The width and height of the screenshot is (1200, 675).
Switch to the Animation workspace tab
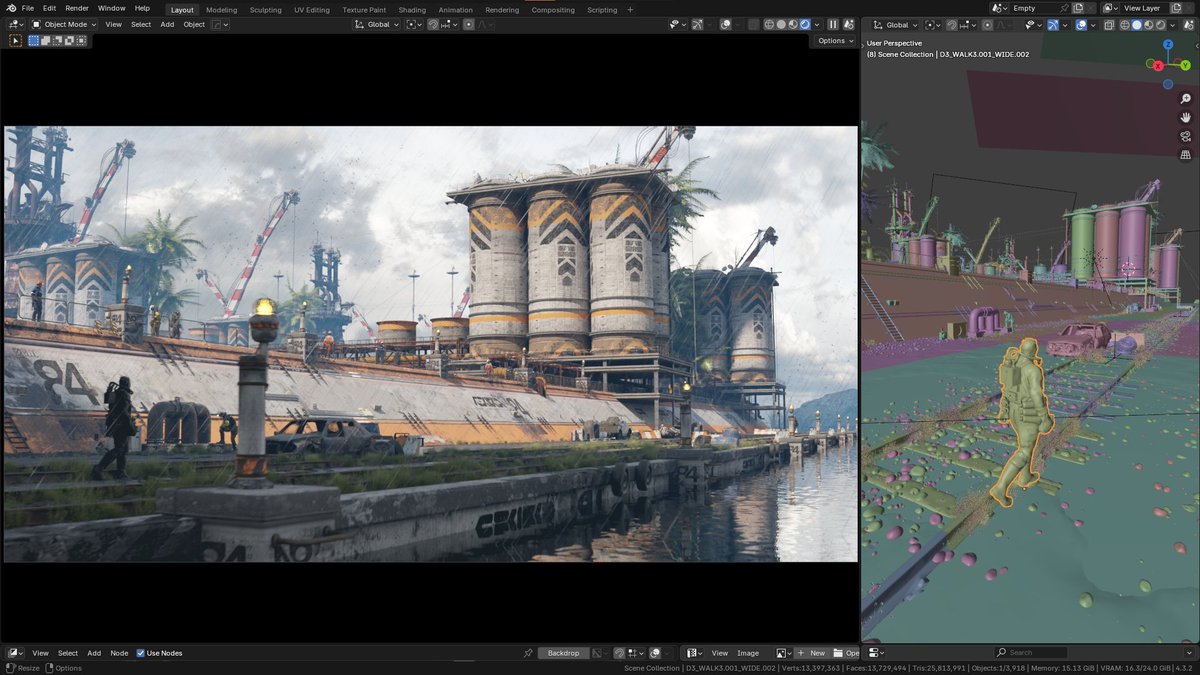click(456, 9)
